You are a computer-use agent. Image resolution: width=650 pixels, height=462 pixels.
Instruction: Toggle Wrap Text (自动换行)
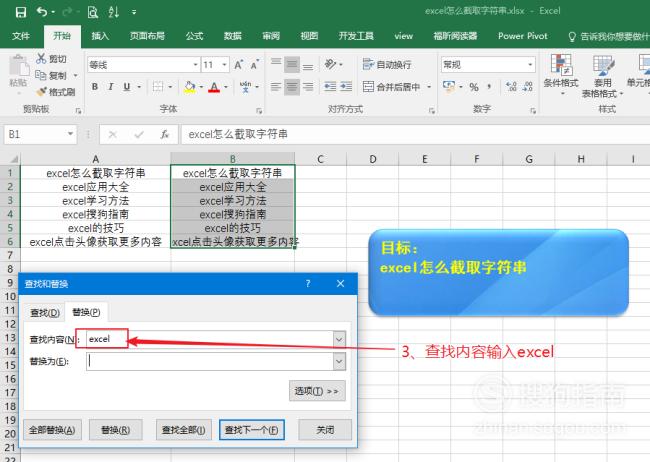click(x=386, y=64)
